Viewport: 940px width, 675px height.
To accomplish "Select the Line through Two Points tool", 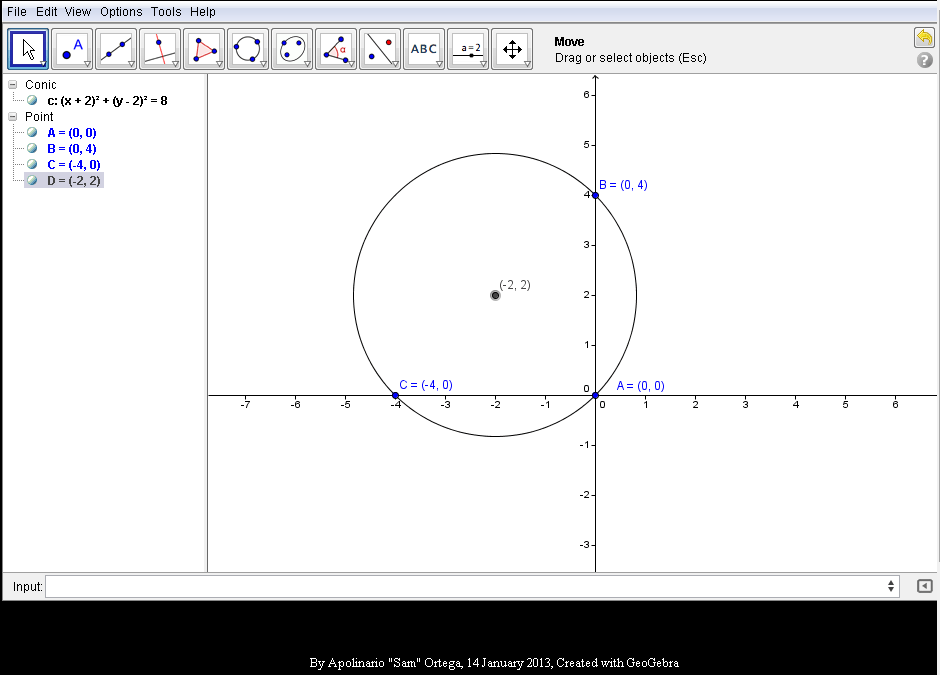I will click(x=115, y=47).
